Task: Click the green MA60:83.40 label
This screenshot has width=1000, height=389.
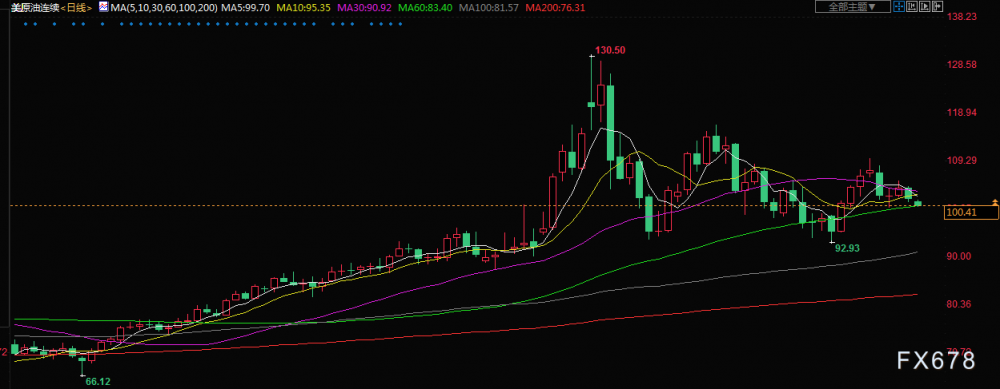Action: 425,8
